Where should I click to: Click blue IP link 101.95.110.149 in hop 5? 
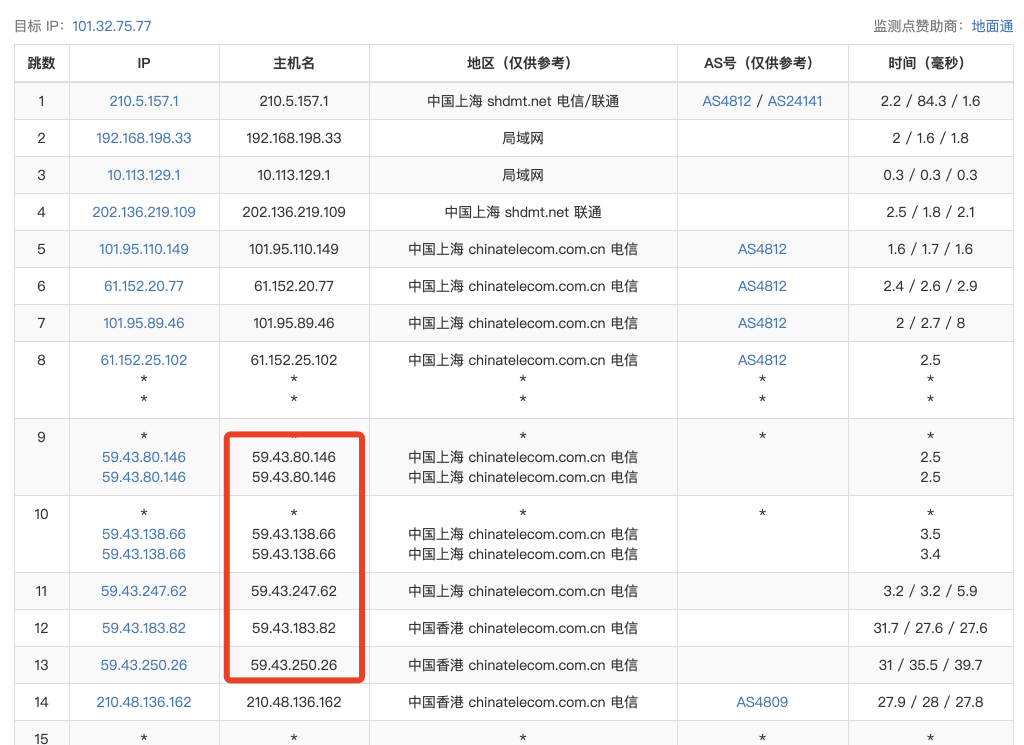click(x=144, y=249)
